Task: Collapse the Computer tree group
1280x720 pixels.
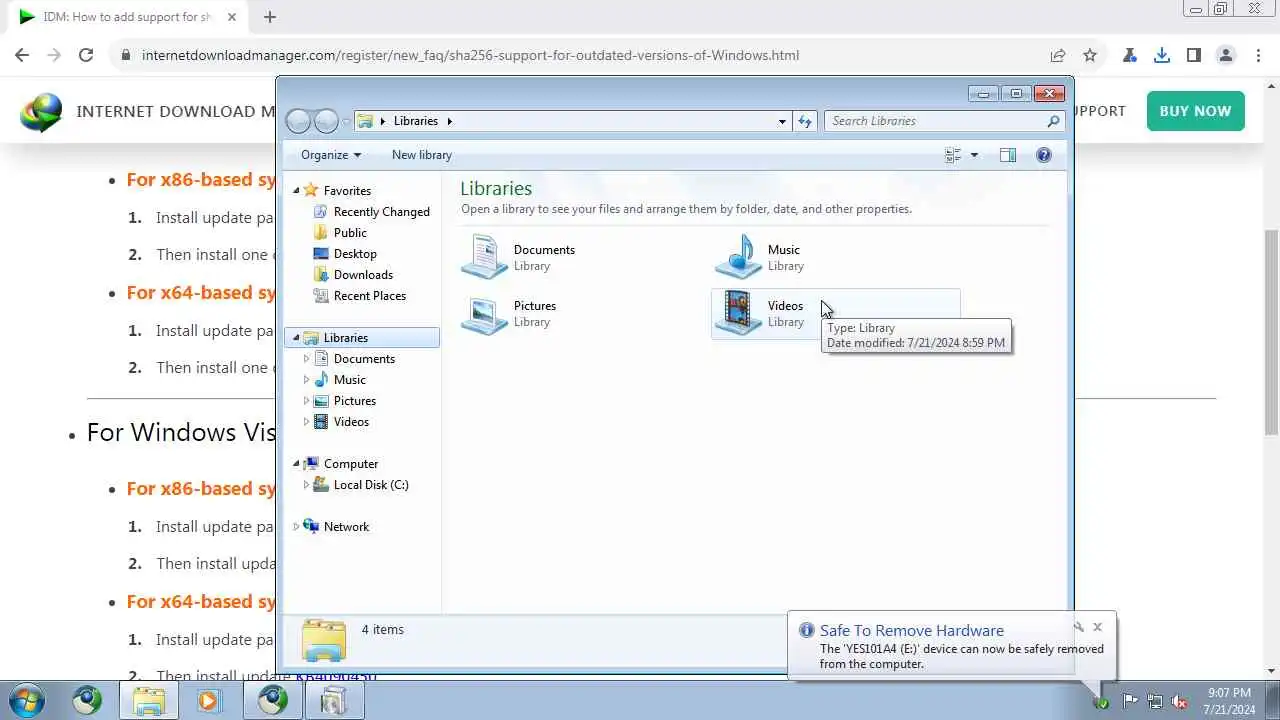Action: point(296,464)
